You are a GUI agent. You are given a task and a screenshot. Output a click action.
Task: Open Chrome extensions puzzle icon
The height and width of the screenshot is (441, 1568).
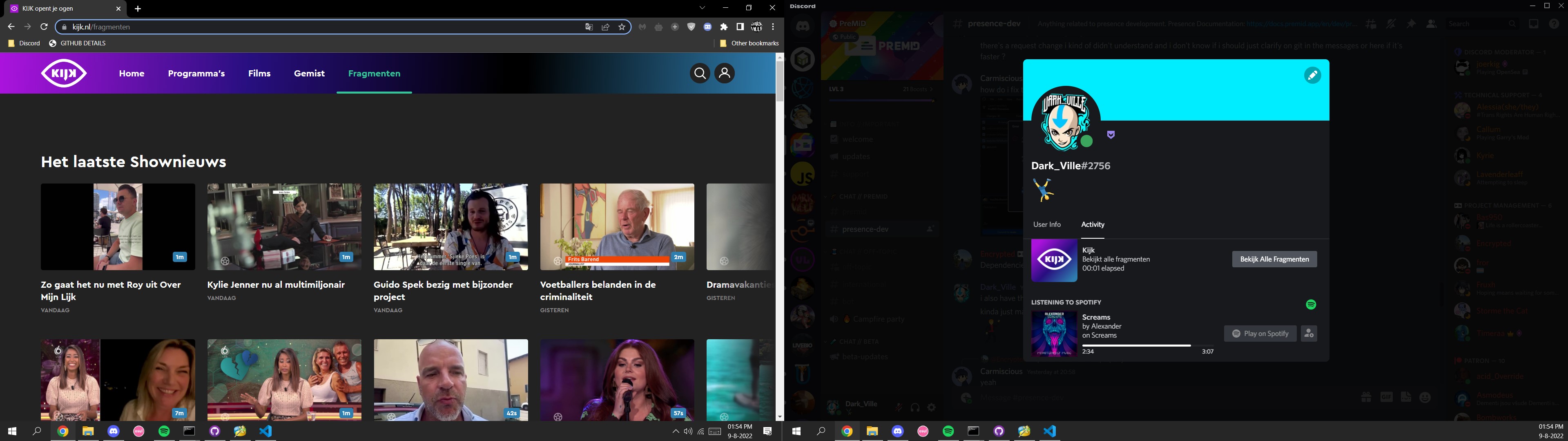pyautogui.click(x=724, y=27)
